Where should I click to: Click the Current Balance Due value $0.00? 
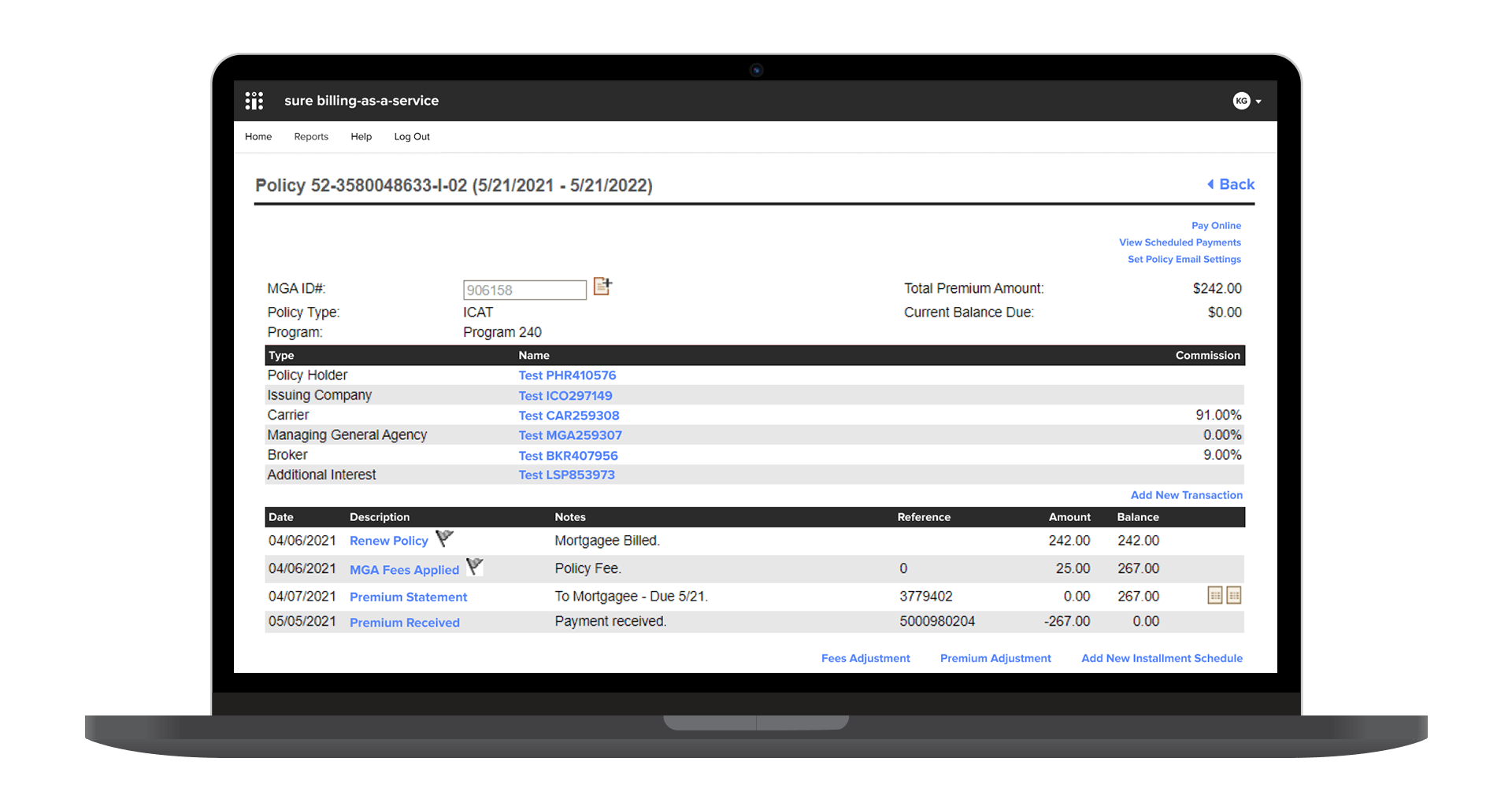pos(1225,312)
